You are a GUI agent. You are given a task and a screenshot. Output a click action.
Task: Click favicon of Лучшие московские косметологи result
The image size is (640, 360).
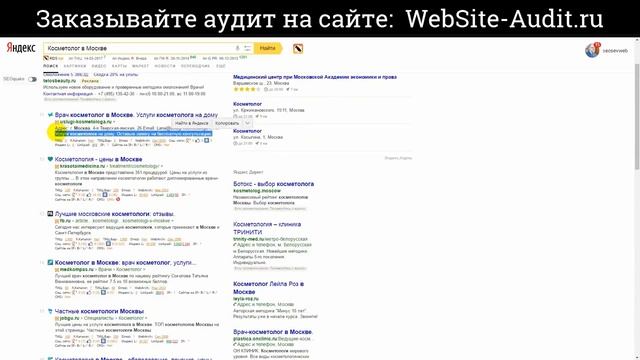(50, 214)
